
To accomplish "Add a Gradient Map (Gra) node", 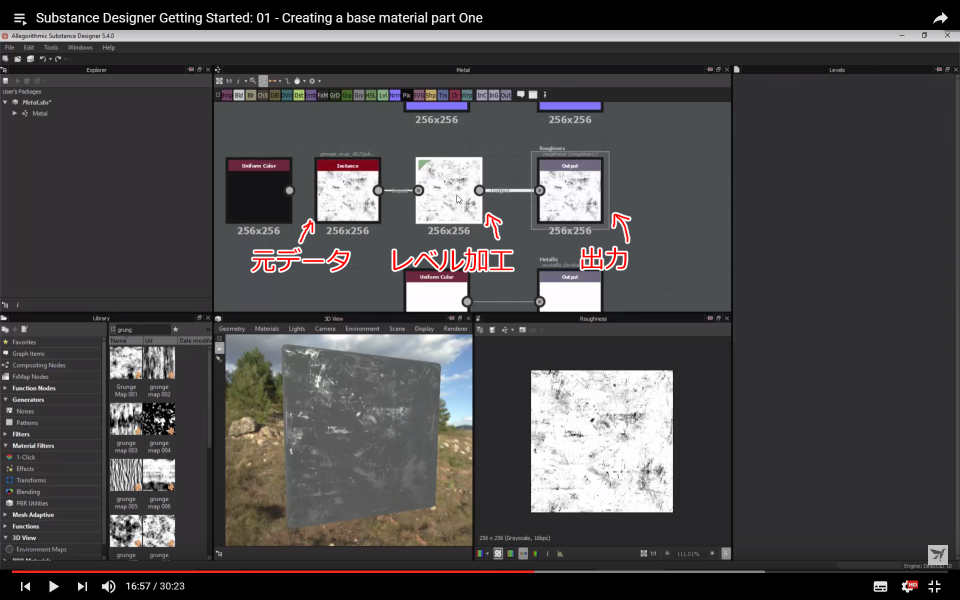I will coord(347,95).
